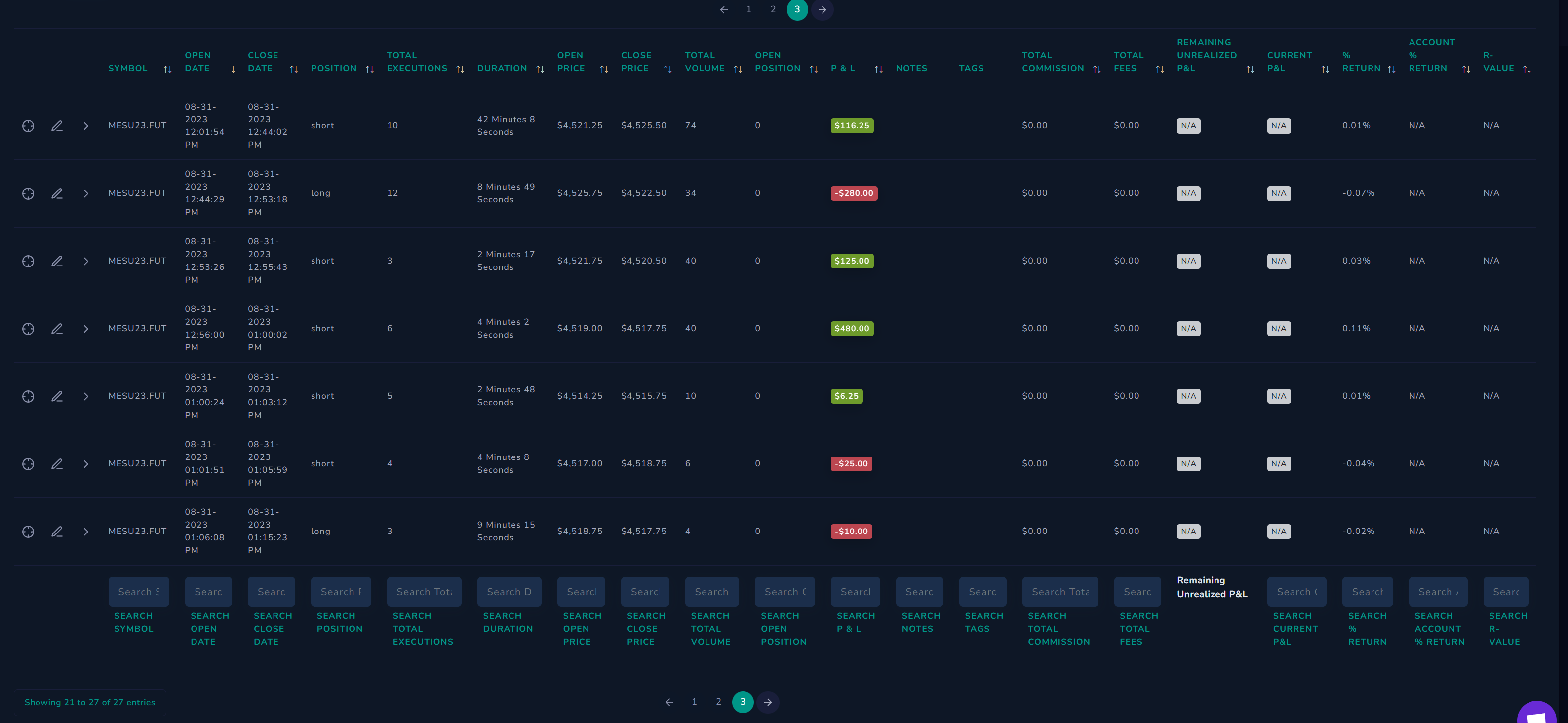This screenshot has width=1568, height=723.
Task: Sort table by Total Executions column
Action: pos(460,70)
